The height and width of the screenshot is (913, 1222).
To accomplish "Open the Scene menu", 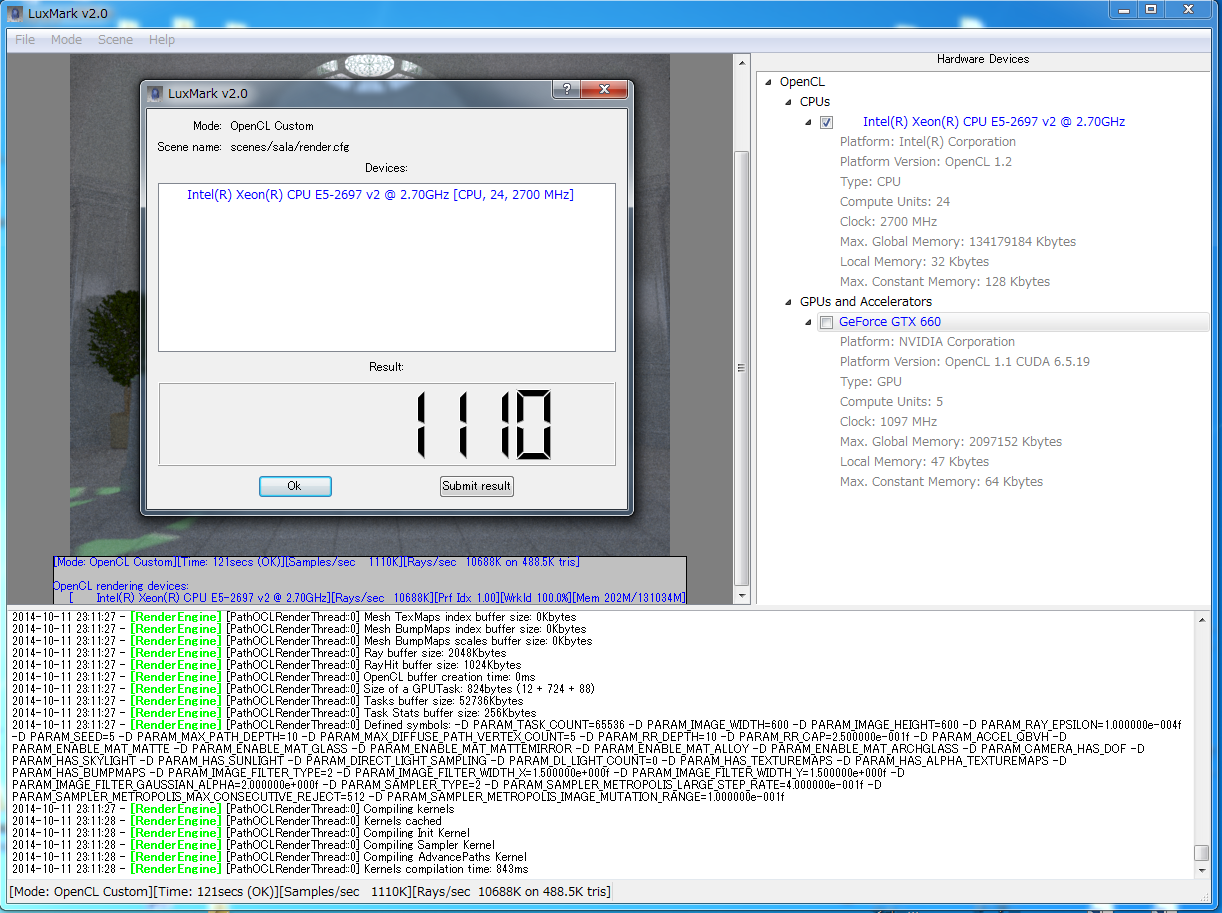I will 115,40.
